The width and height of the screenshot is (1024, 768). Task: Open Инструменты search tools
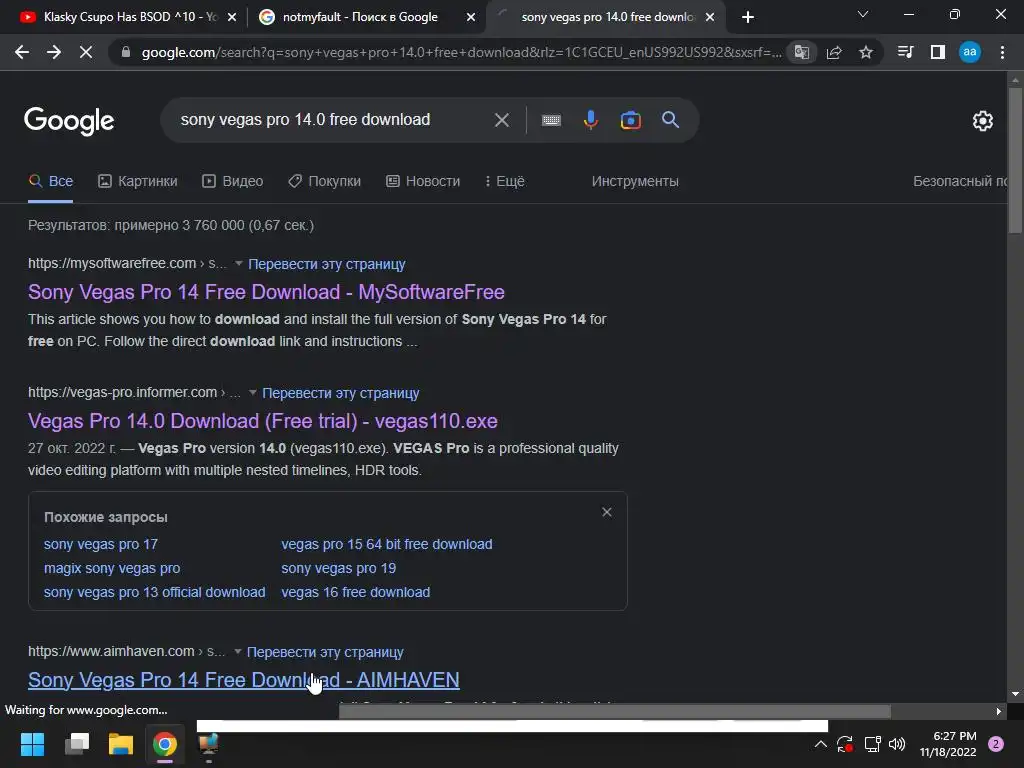click(x=635, y=181)
